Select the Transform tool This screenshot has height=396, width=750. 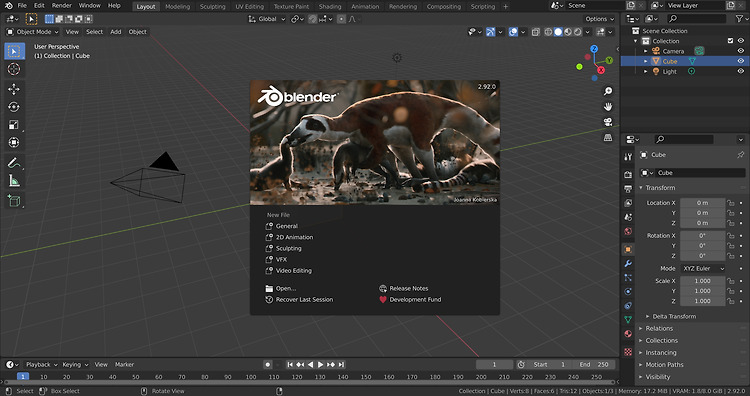click(14, 143)
